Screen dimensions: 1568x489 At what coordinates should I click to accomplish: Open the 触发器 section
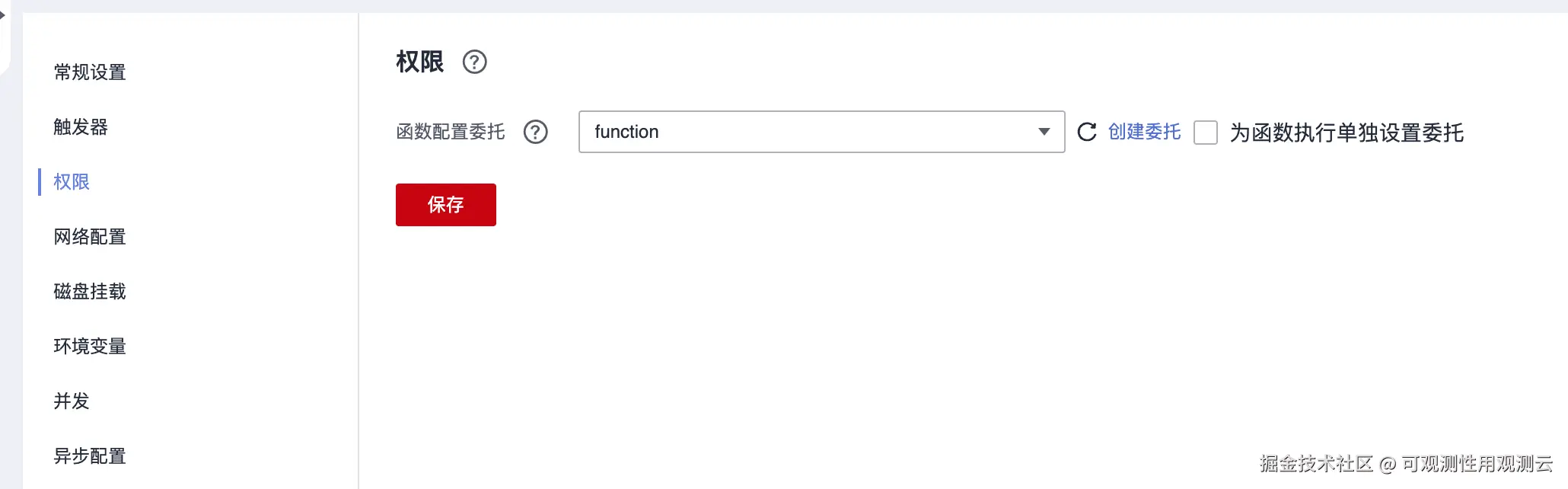coord(81,127)
